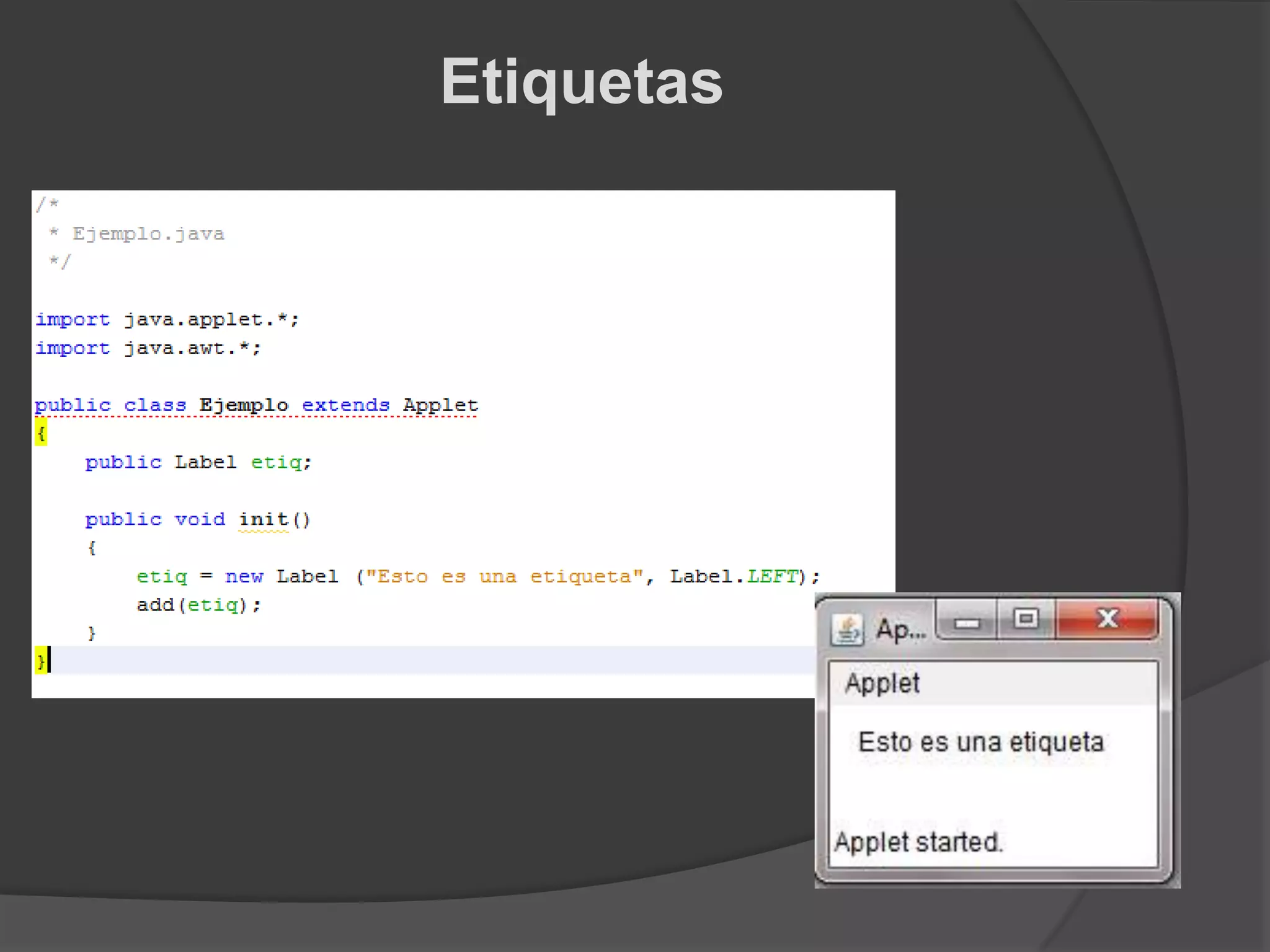
Task: Click the 'import java.awt.*;' code line
Action: pyautogui.click(x=148, y=348)
